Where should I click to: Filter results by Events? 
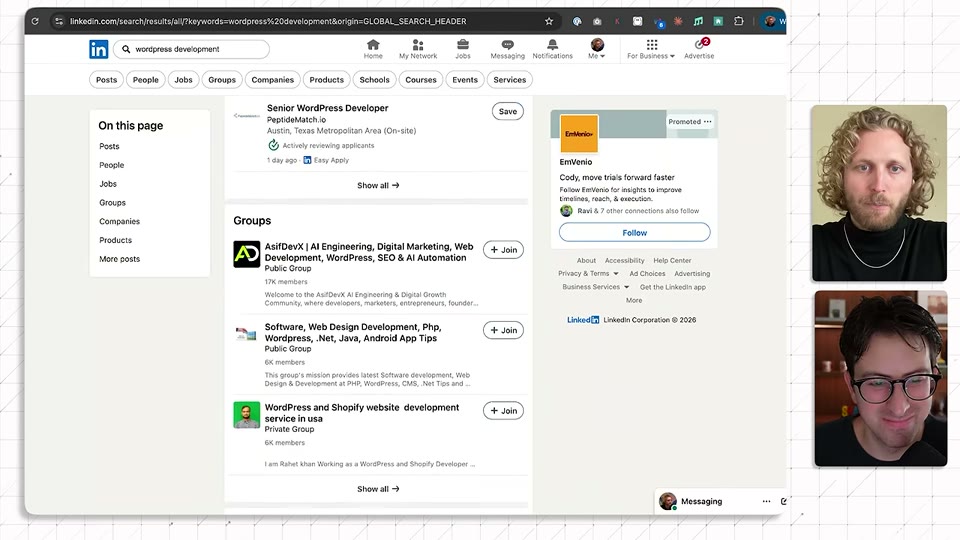465,80
